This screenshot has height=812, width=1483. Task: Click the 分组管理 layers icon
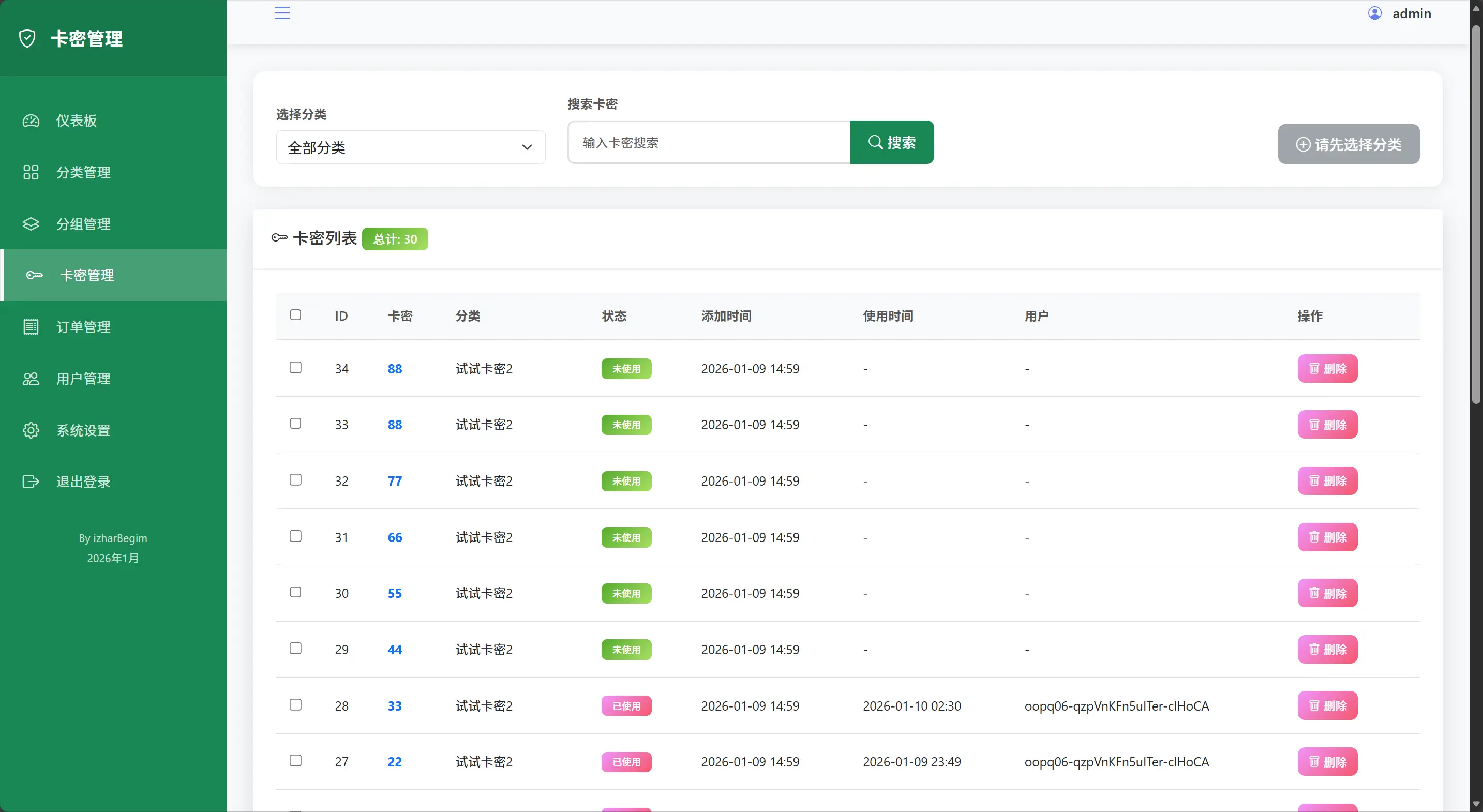click(31, 224)
